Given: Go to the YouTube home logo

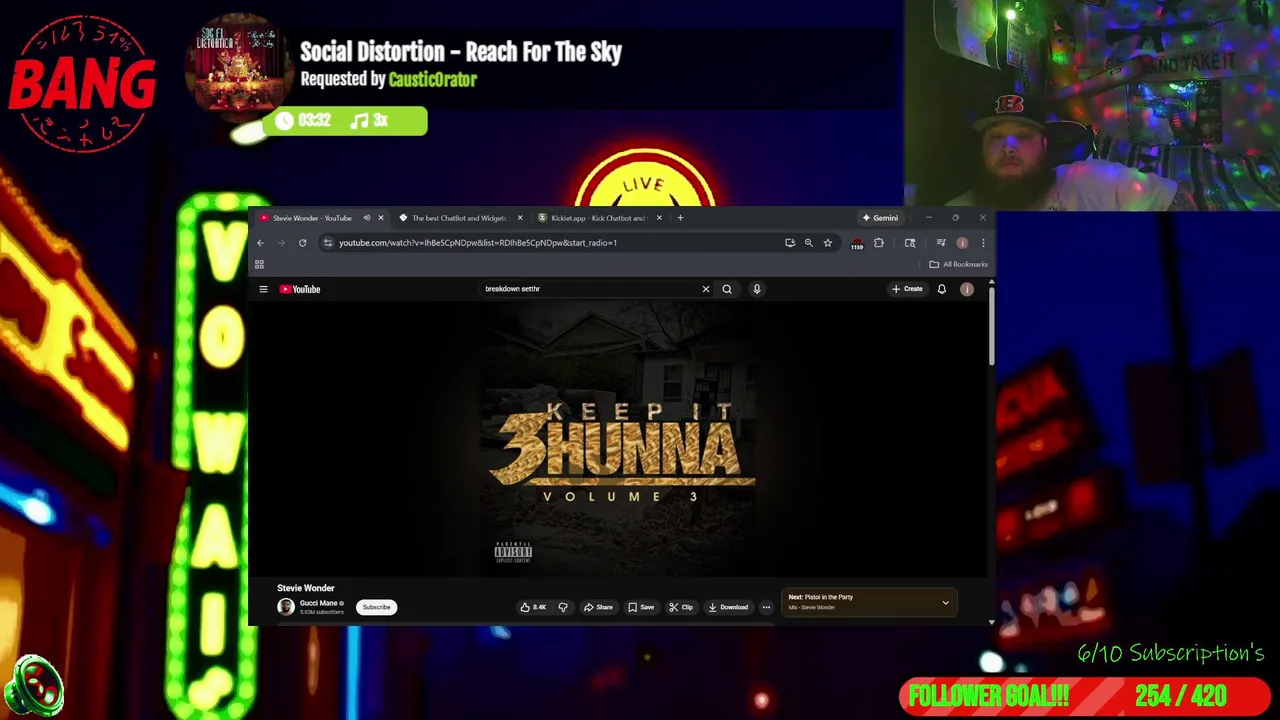Looking at the screenshot, I should (300, 289).
